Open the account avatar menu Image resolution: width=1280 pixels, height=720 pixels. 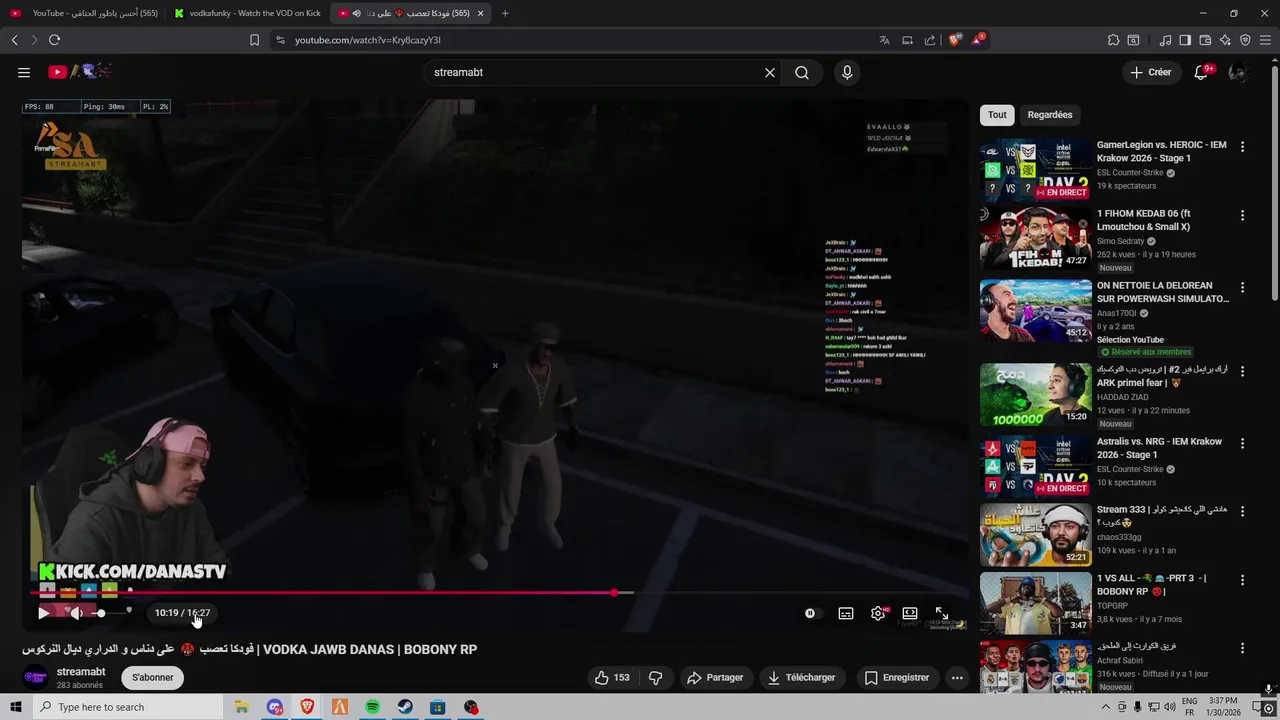[x=1238, y=72]
